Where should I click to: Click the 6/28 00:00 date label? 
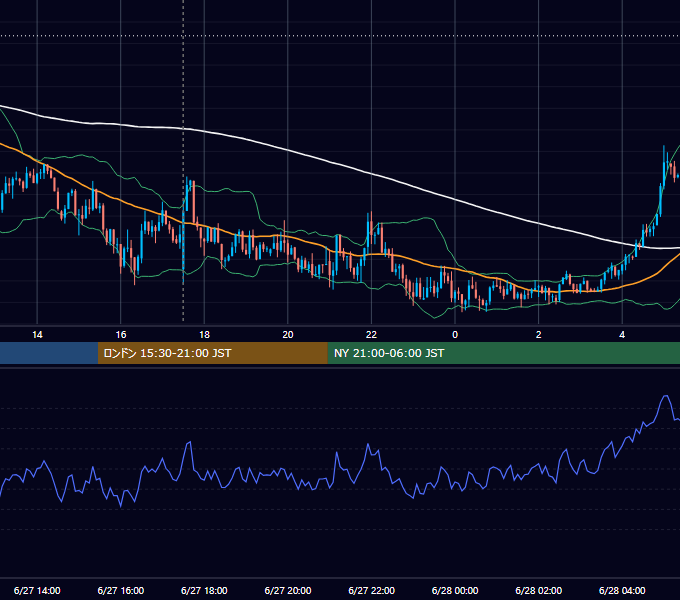pyautogui.click(x=455, y=590)
